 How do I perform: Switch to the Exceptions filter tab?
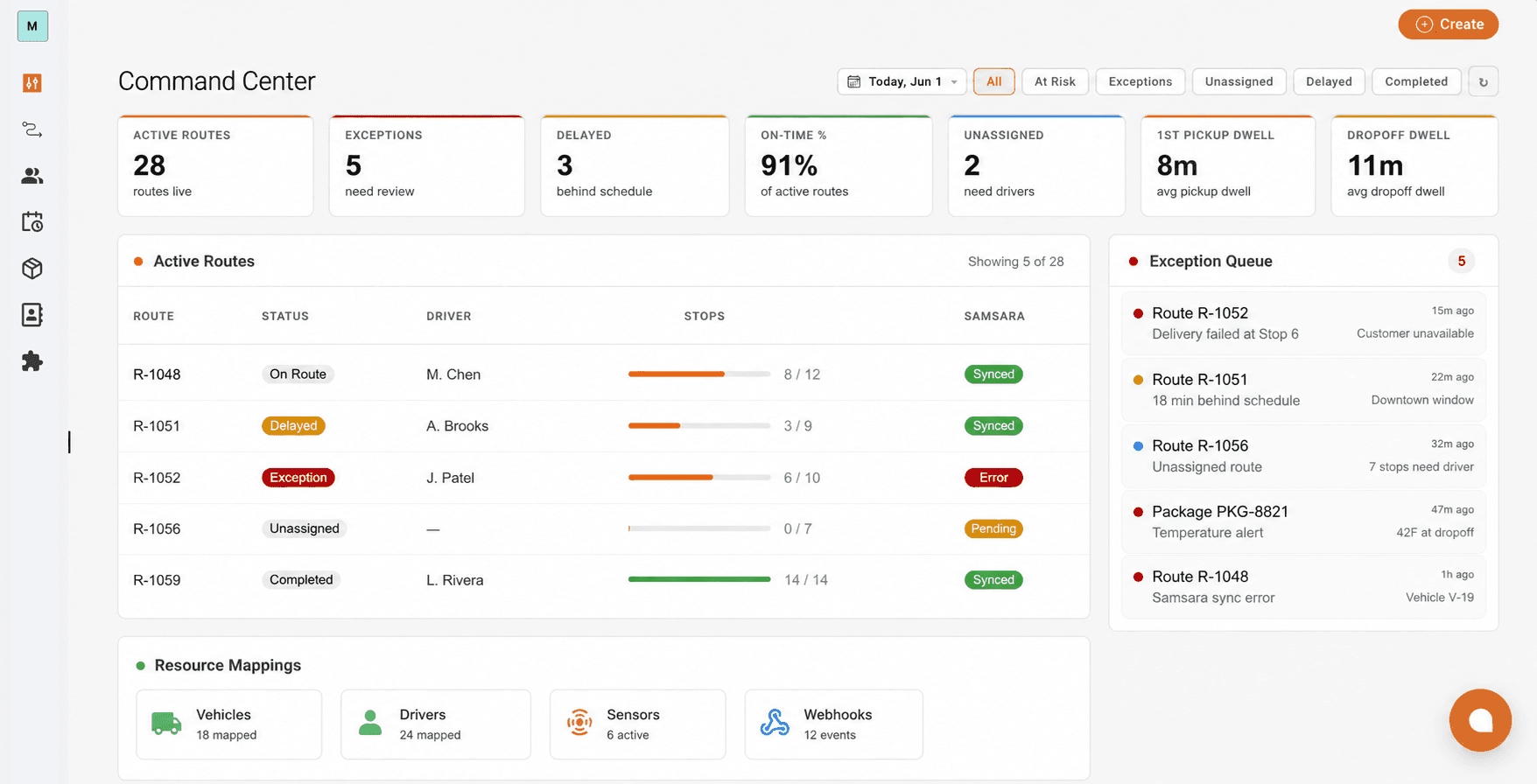coord(1140,81)
